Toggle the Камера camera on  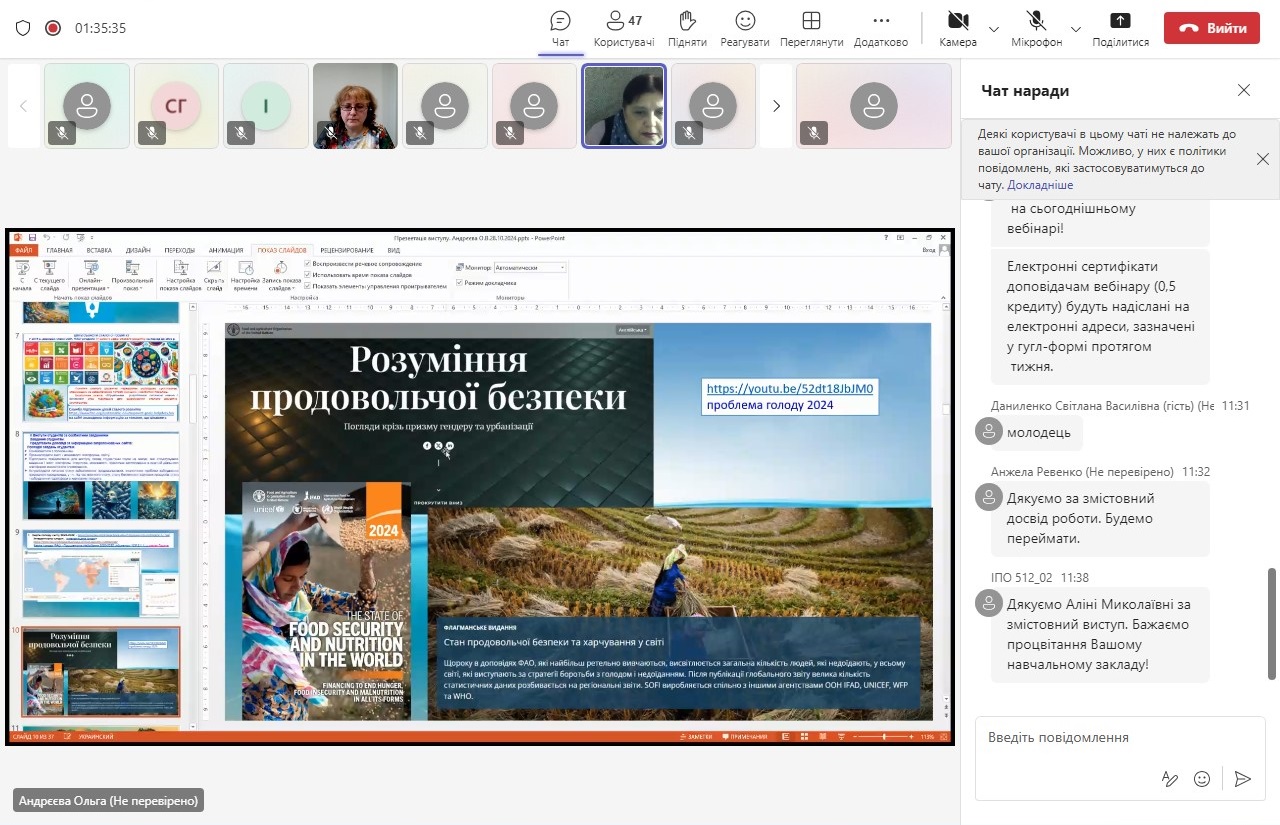[958, 21]
